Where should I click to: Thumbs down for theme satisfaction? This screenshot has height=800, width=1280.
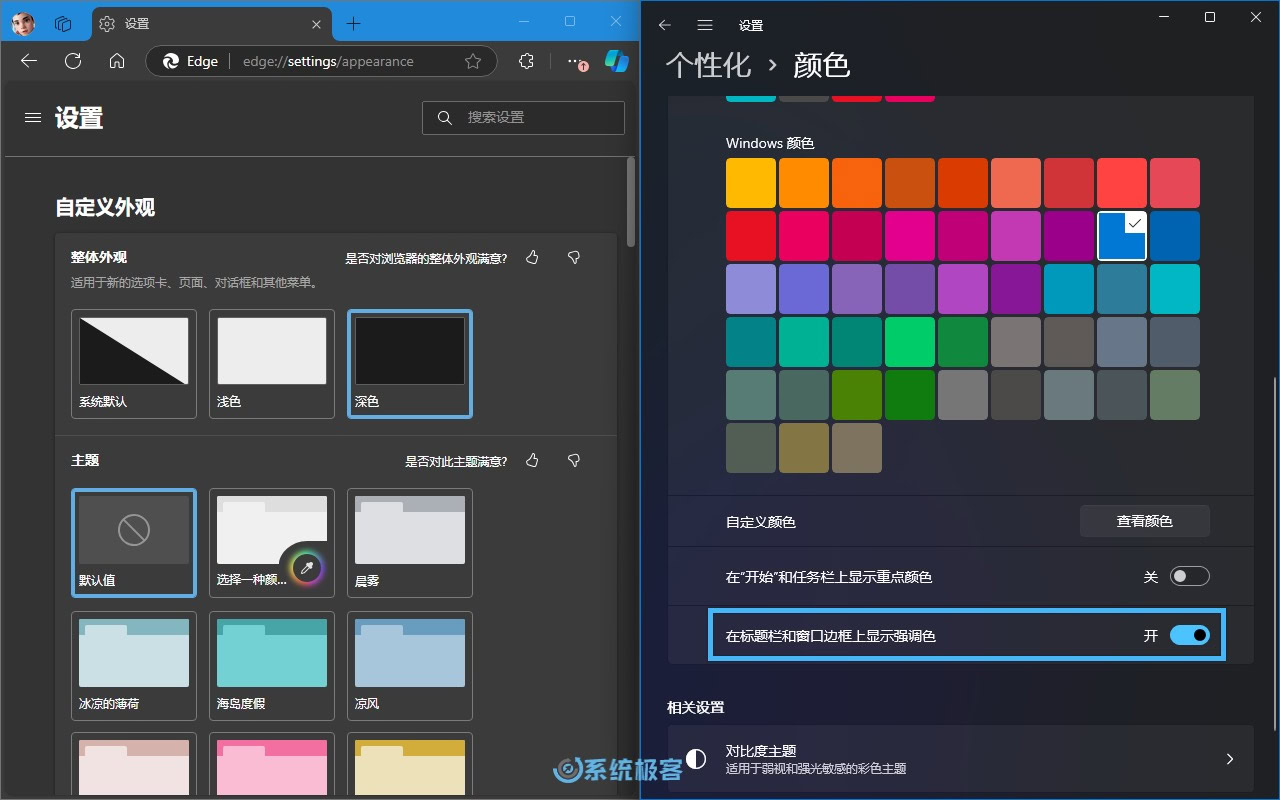click(574, 461)
